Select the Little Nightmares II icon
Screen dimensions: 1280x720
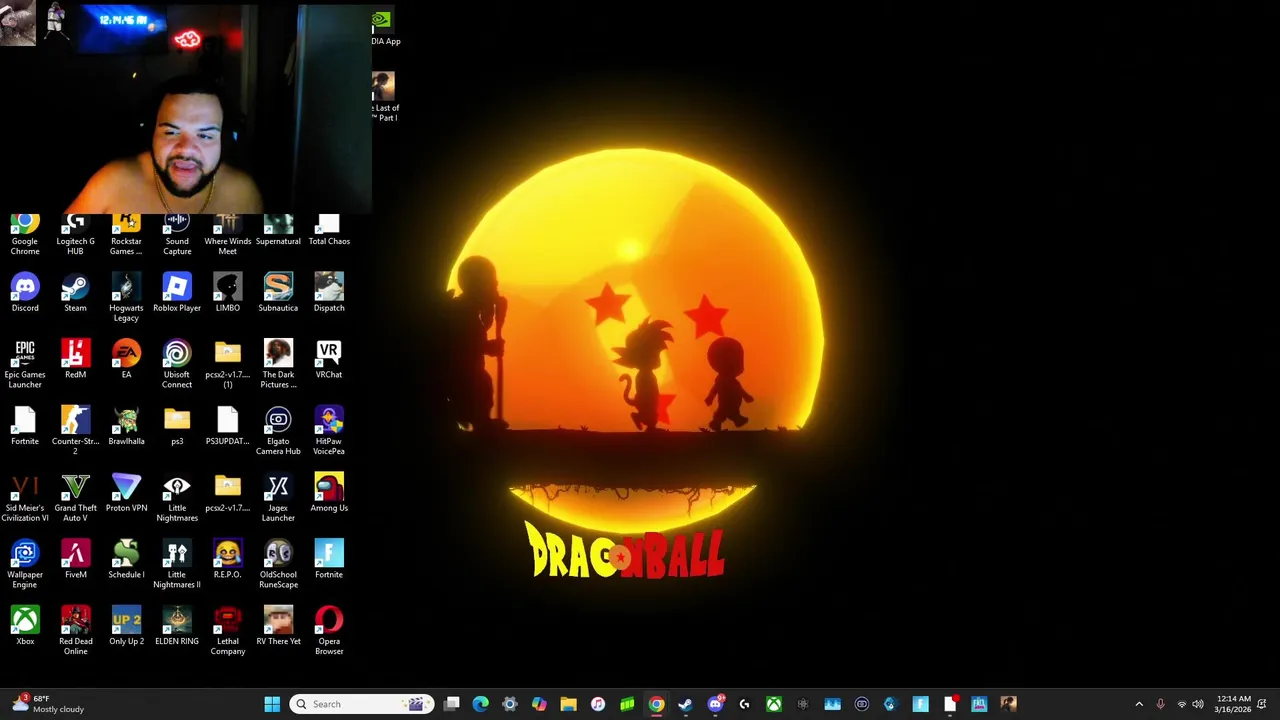click(177, 564)
